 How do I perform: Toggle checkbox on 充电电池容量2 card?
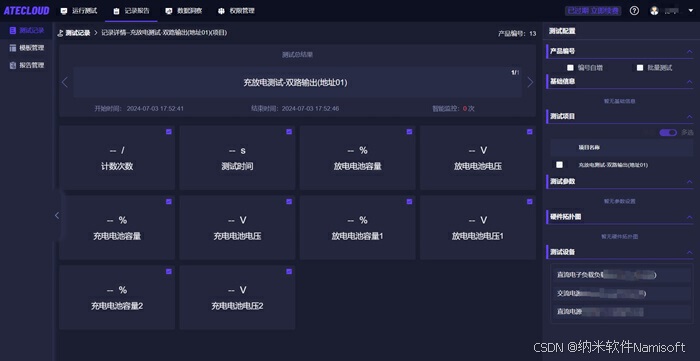tap(169, 271)
